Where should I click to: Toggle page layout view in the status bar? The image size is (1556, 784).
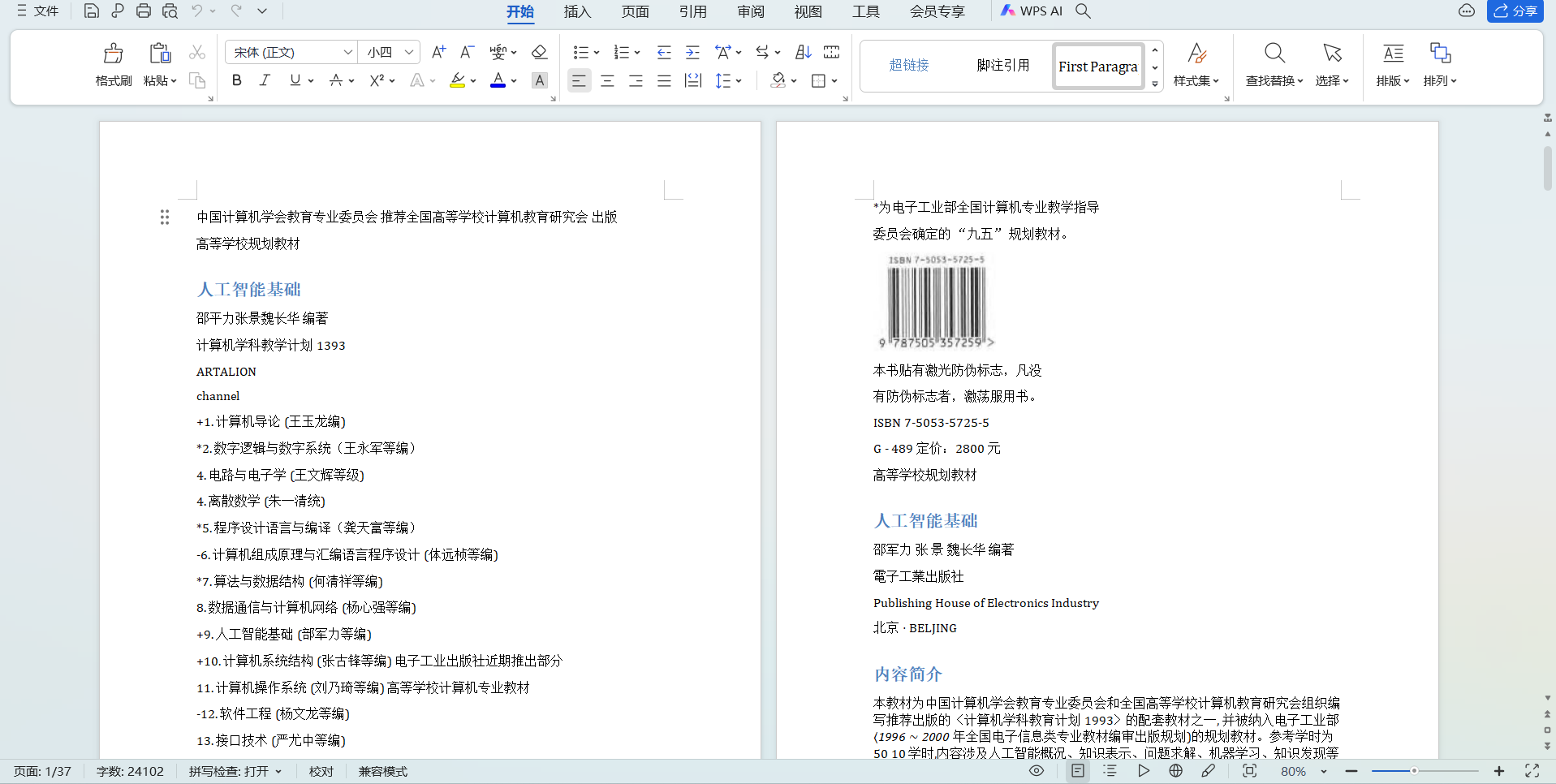coord(1078,771)
